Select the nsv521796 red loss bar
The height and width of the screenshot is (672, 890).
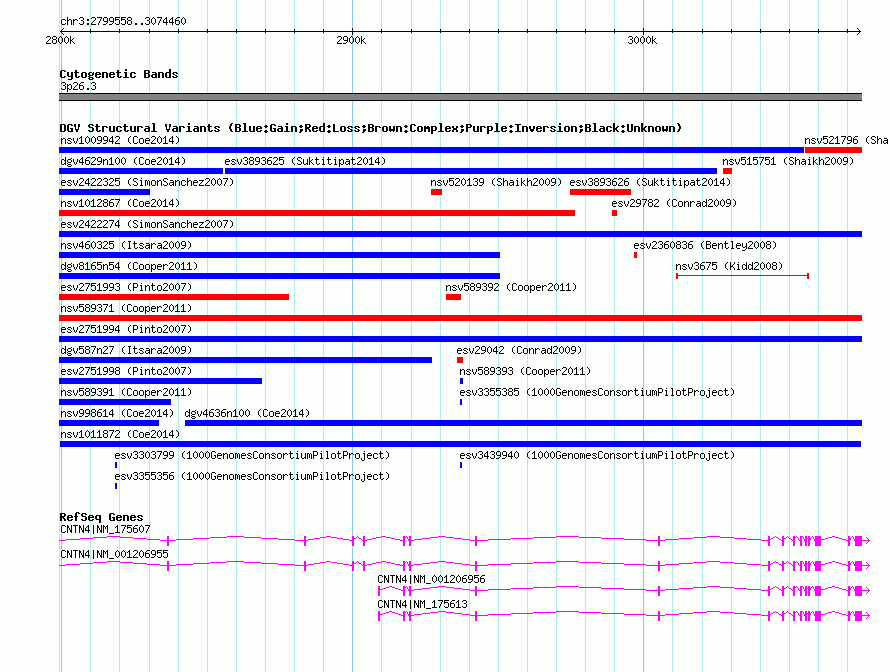pos(833,150)
